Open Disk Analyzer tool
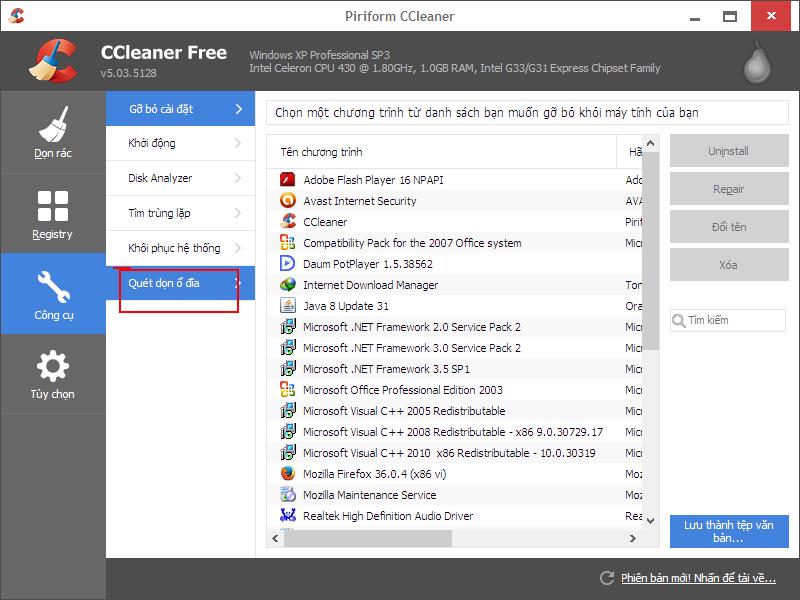Image resolution: width=800 pixels, height=600 pixels. [x=181, y=178]
